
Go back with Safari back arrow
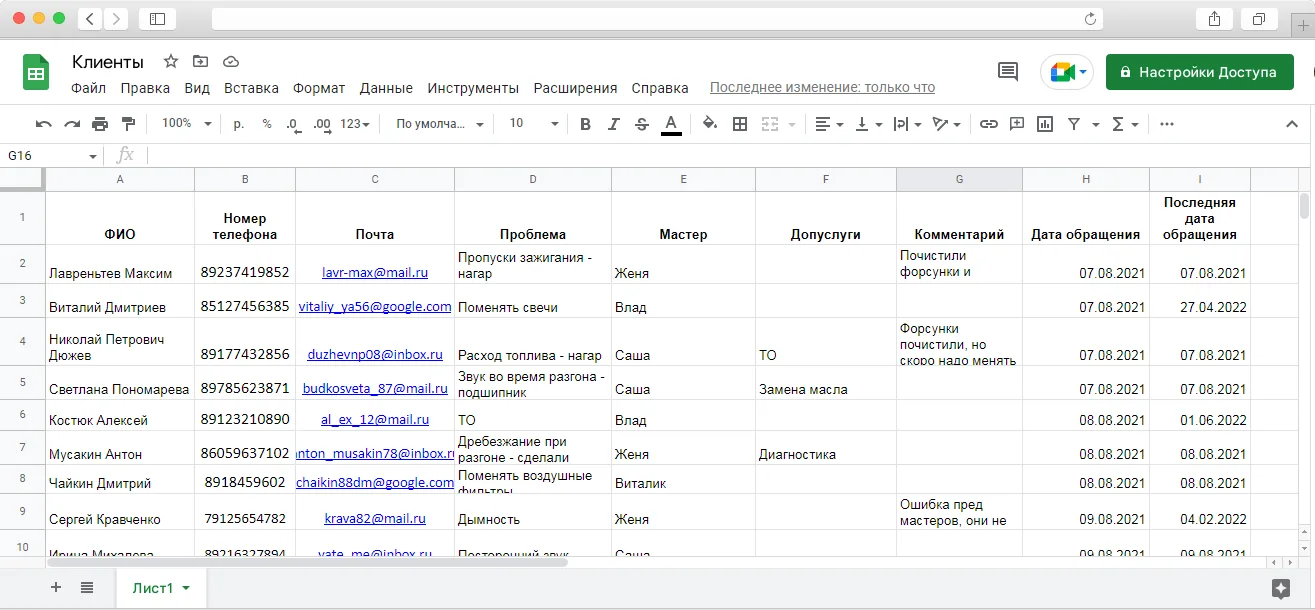90,19
